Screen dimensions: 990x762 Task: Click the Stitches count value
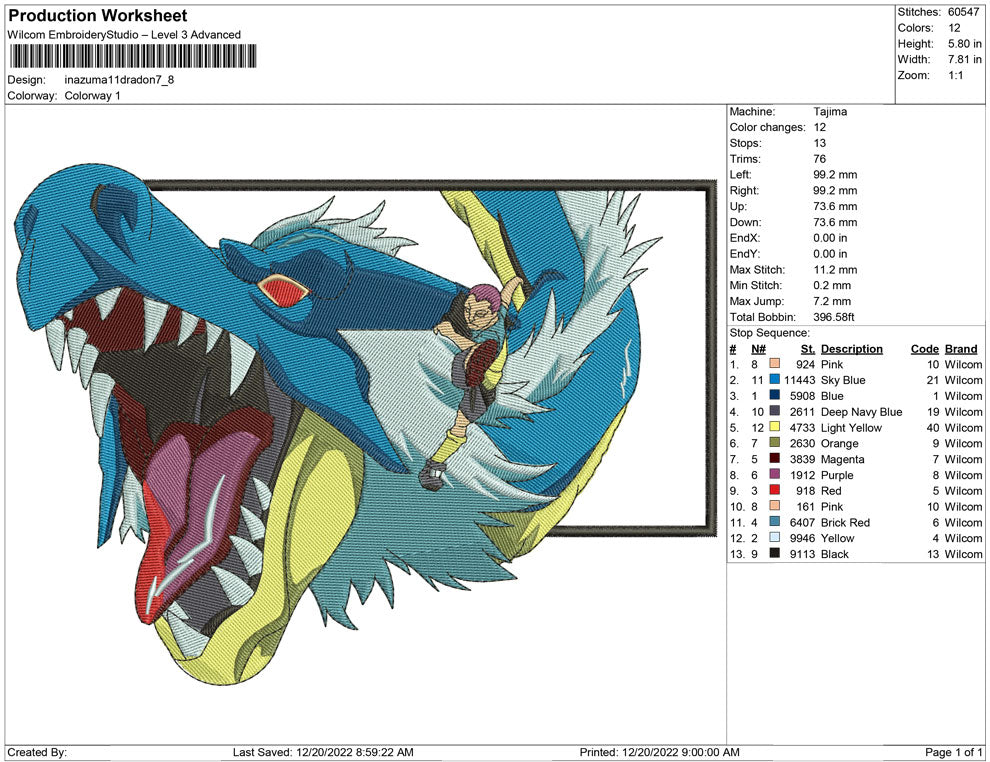pos(961,12)
